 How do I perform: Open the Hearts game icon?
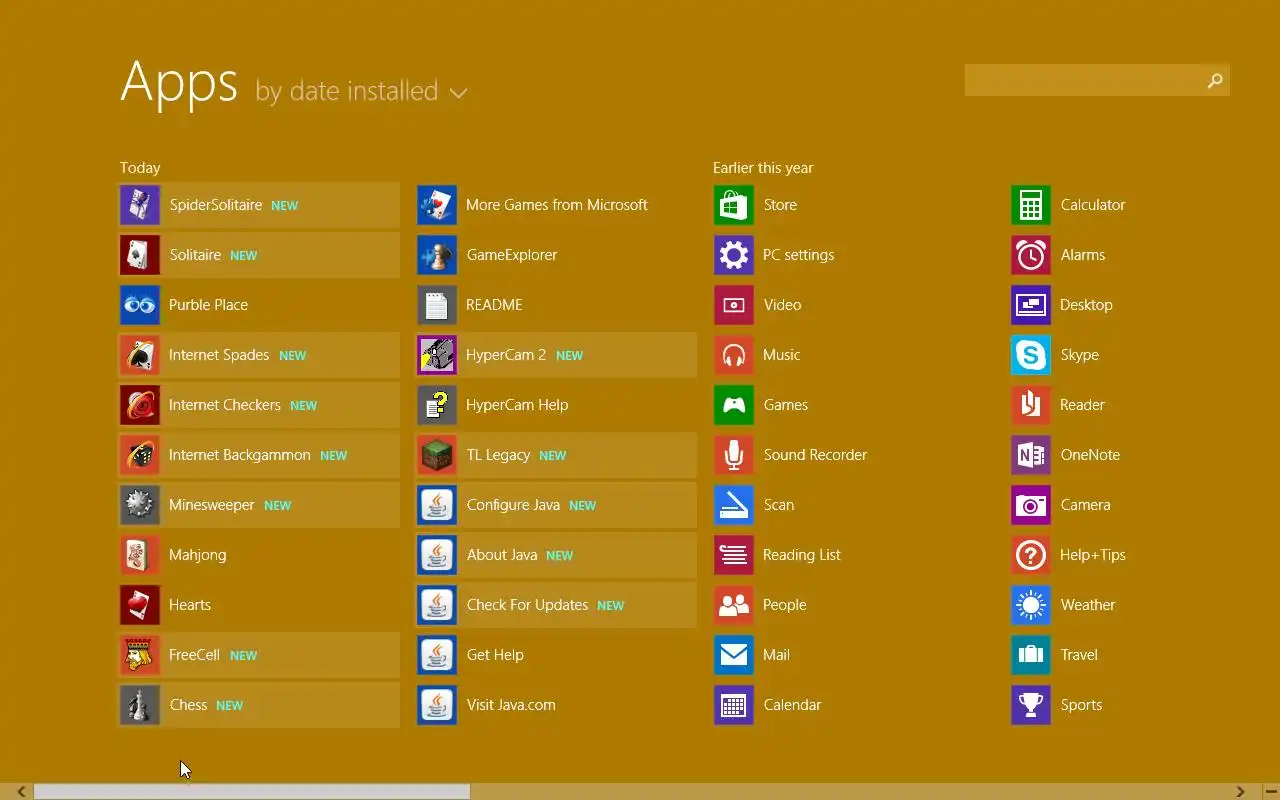point(140,605)
